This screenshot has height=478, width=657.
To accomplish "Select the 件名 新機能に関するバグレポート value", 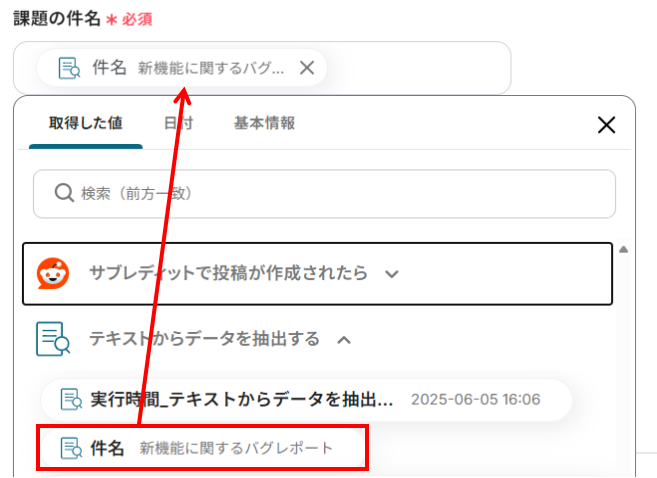I will pos(203,448).
